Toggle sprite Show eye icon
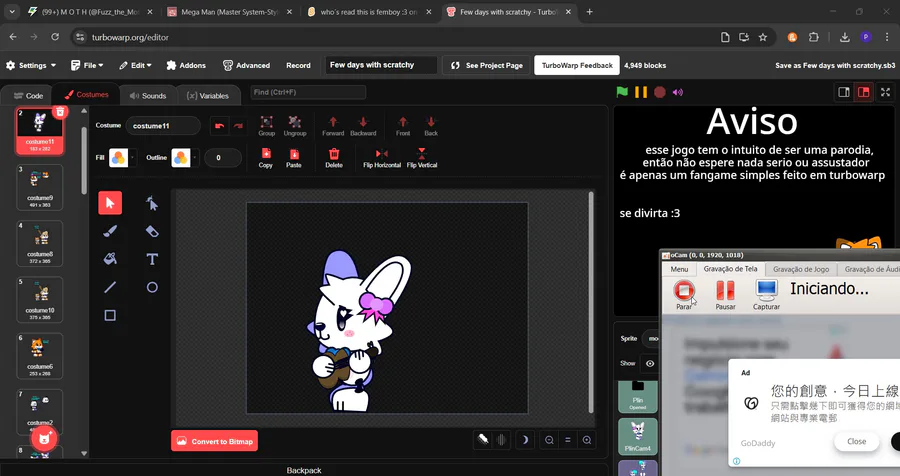This screenshot has height=476, width=900. coord(650,363)
